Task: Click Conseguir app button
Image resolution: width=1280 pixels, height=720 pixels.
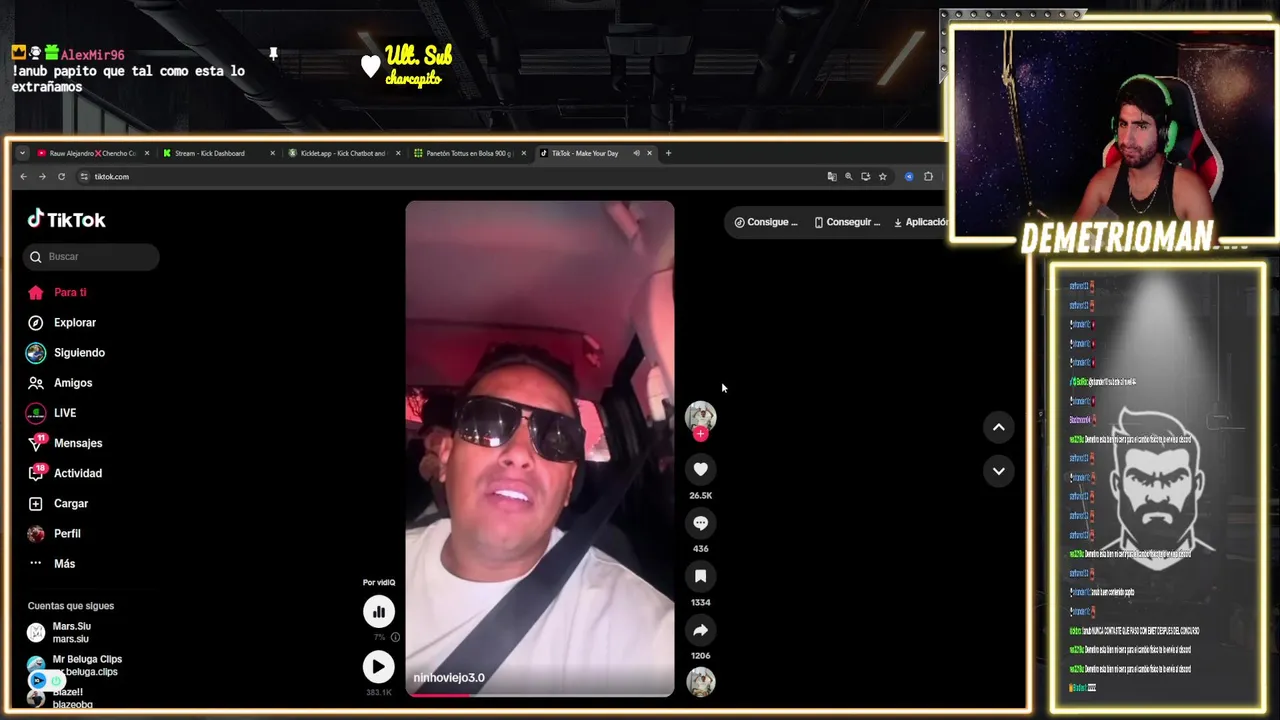Action: (847, 222)
